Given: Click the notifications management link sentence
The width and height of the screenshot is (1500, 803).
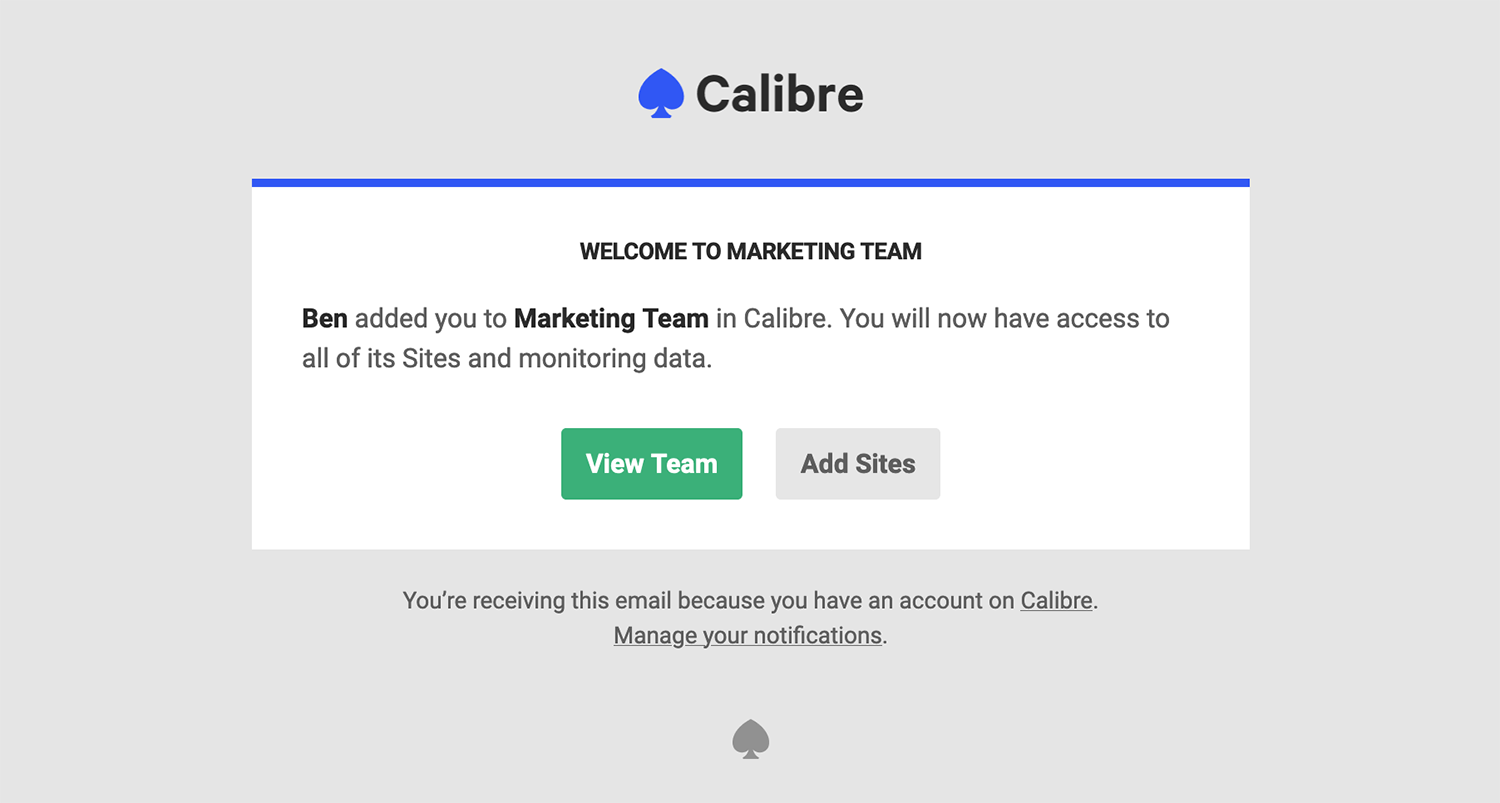Looking at the screenshot, I should (x=746, y=634).
